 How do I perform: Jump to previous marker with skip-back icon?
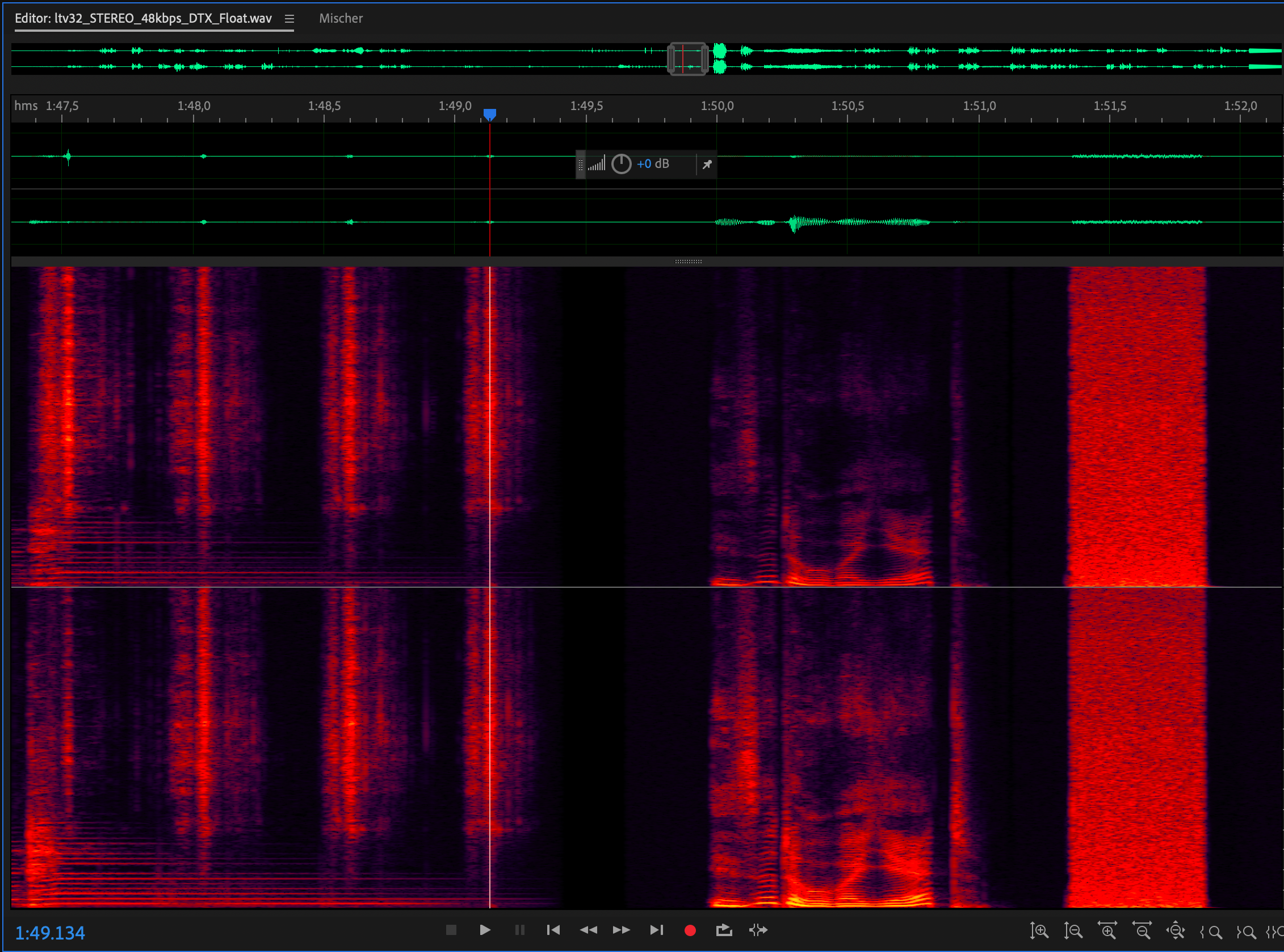click(x=553, y=929)
